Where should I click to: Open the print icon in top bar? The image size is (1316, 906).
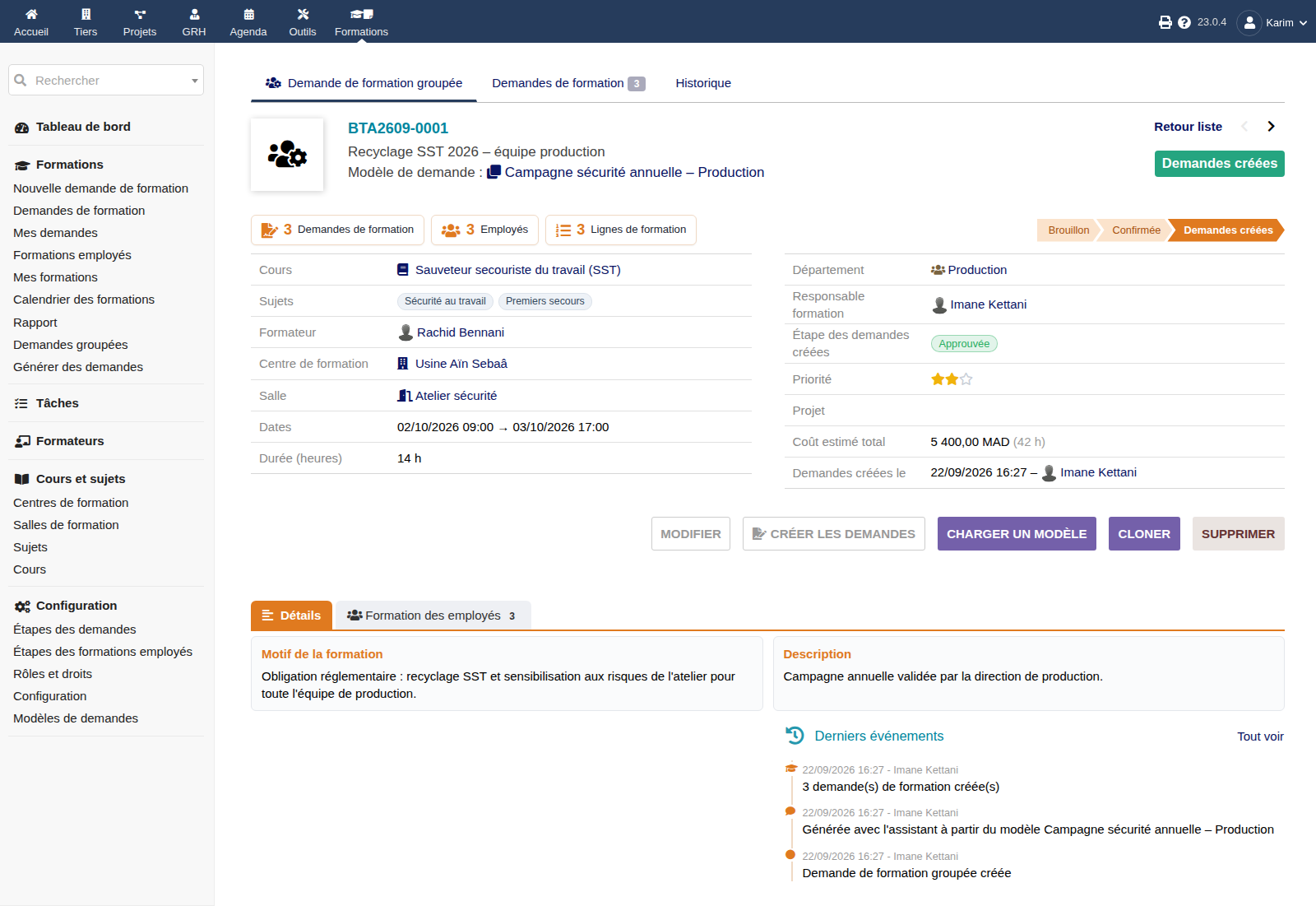point(1165,22)
